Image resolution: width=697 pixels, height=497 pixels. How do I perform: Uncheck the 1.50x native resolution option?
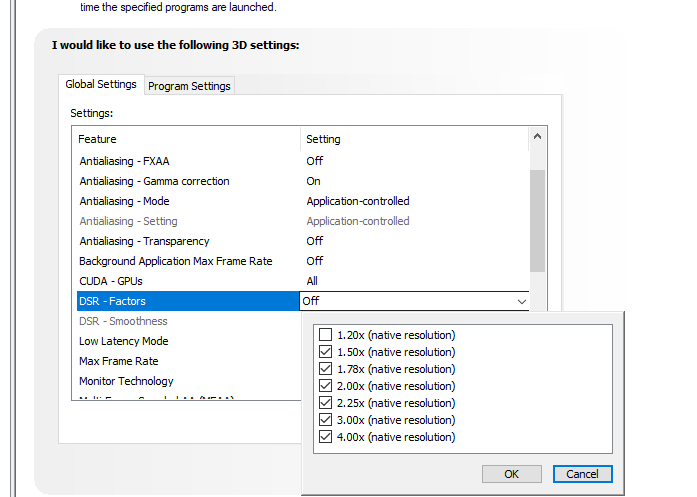[x=325, y=352]
